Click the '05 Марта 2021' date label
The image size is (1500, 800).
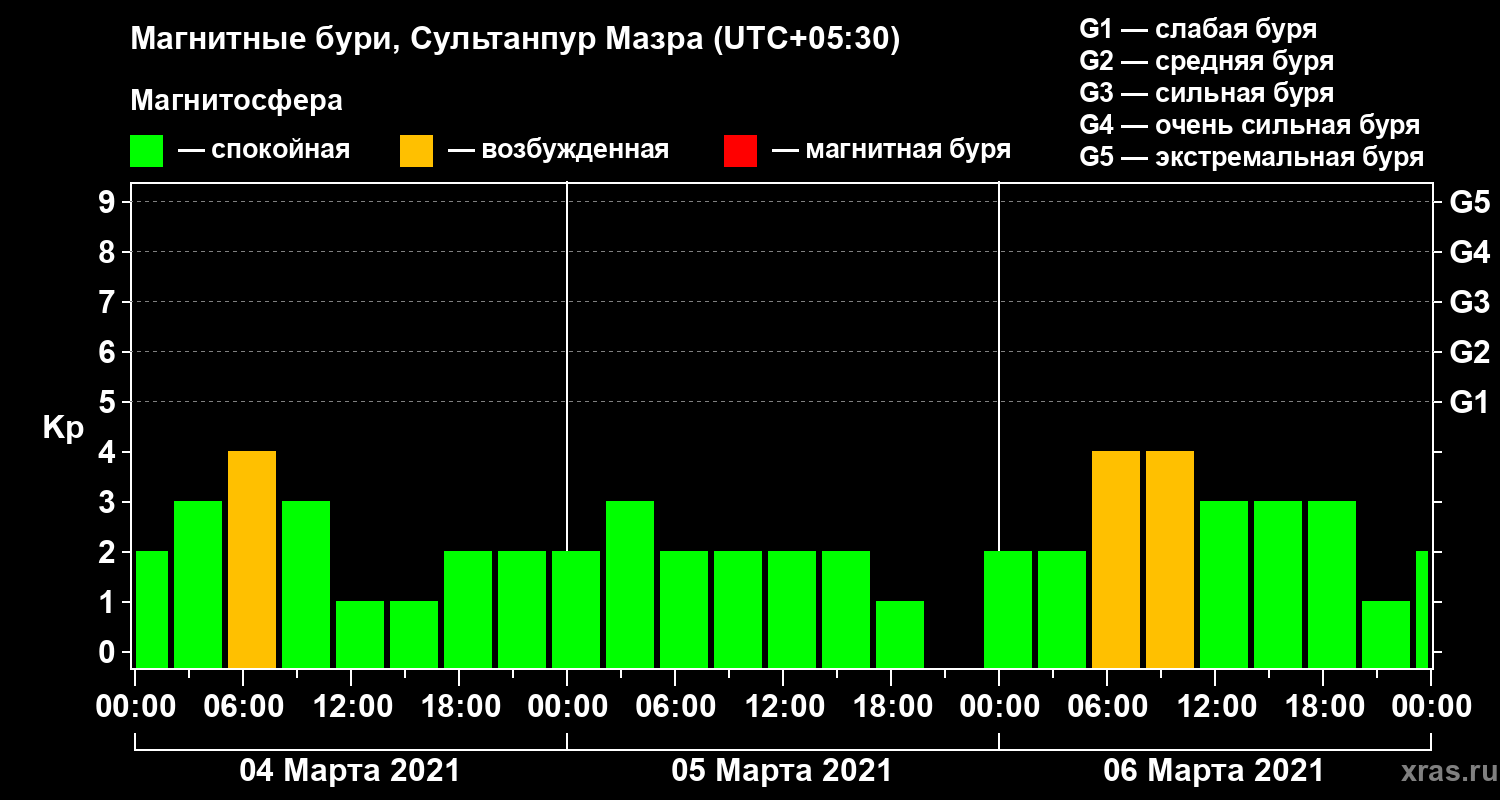(782, 771)
